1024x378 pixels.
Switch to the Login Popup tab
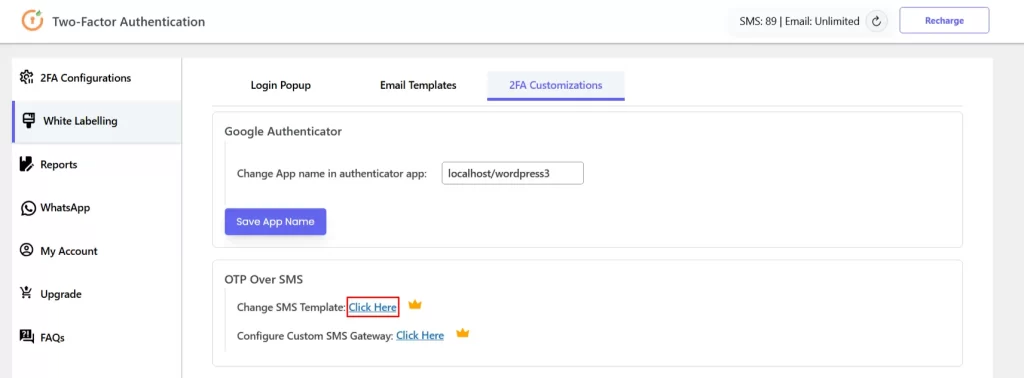281,86
